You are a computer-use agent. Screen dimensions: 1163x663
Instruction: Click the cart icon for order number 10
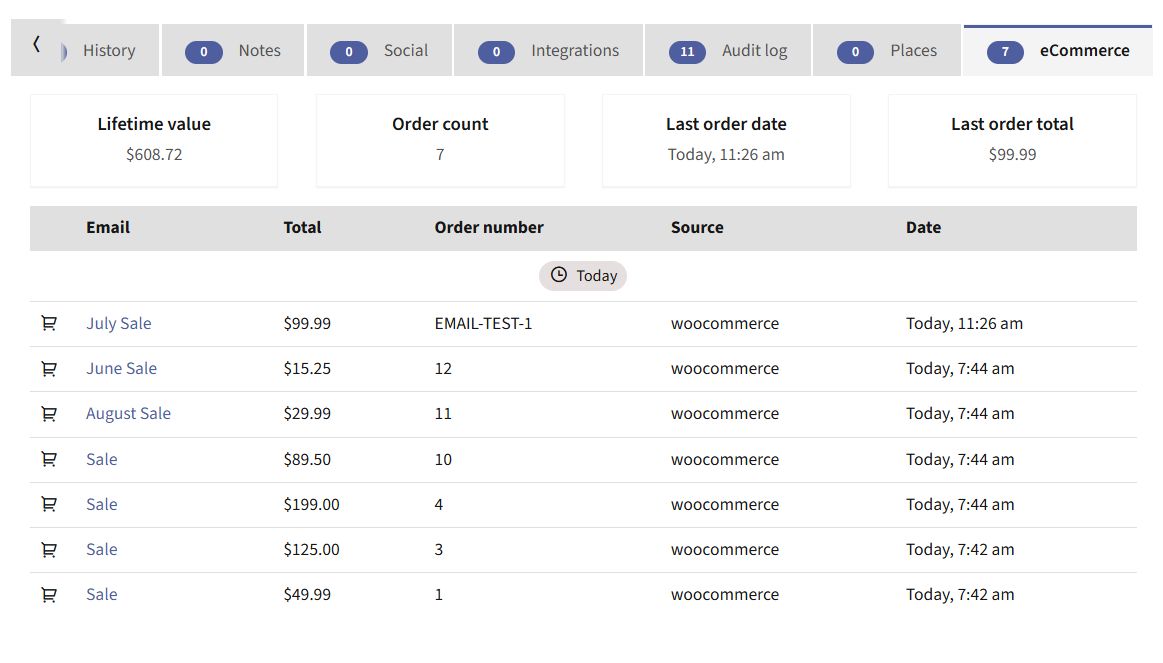tap(49, 459)
